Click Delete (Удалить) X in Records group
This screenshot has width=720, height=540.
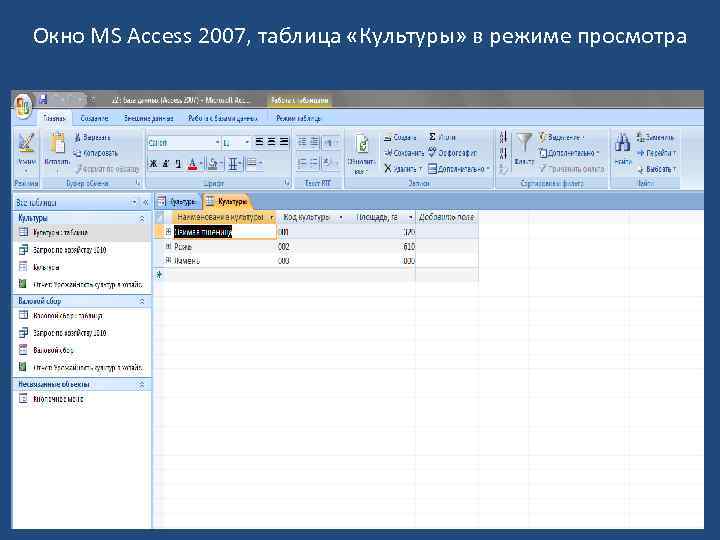tap(403, 169)
